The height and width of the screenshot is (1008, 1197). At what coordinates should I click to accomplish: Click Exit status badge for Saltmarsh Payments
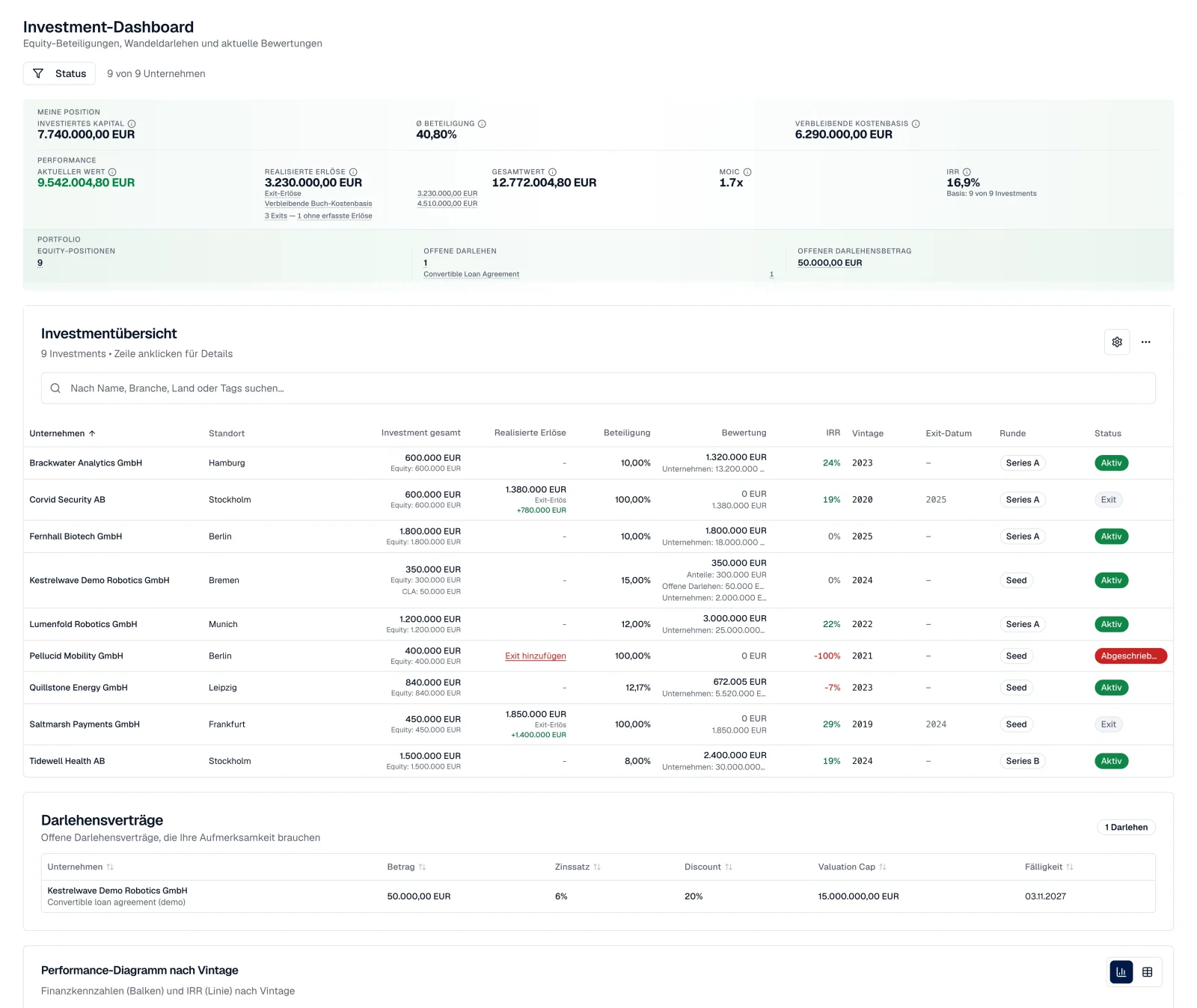click(1109, 724)
